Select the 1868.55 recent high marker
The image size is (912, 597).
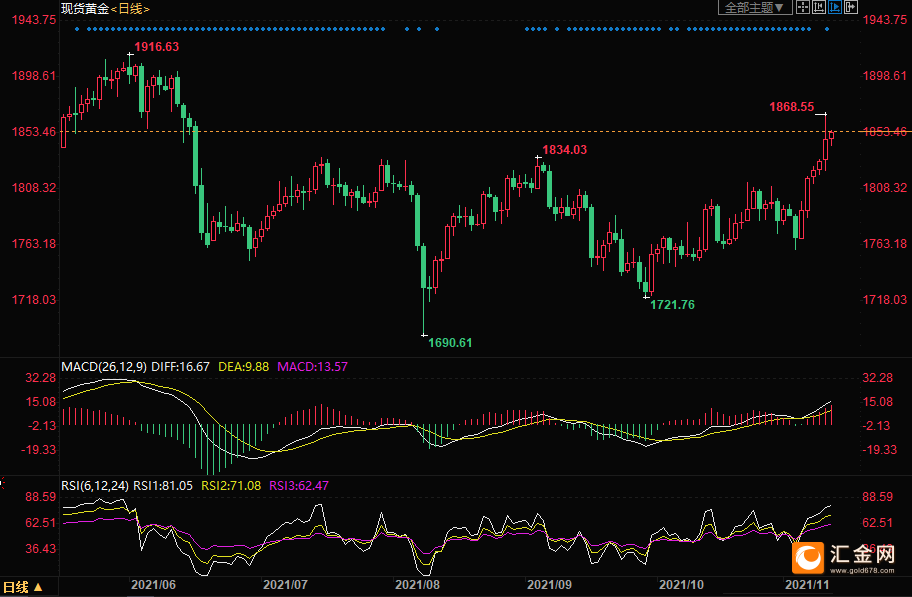(x=791, y=106)
